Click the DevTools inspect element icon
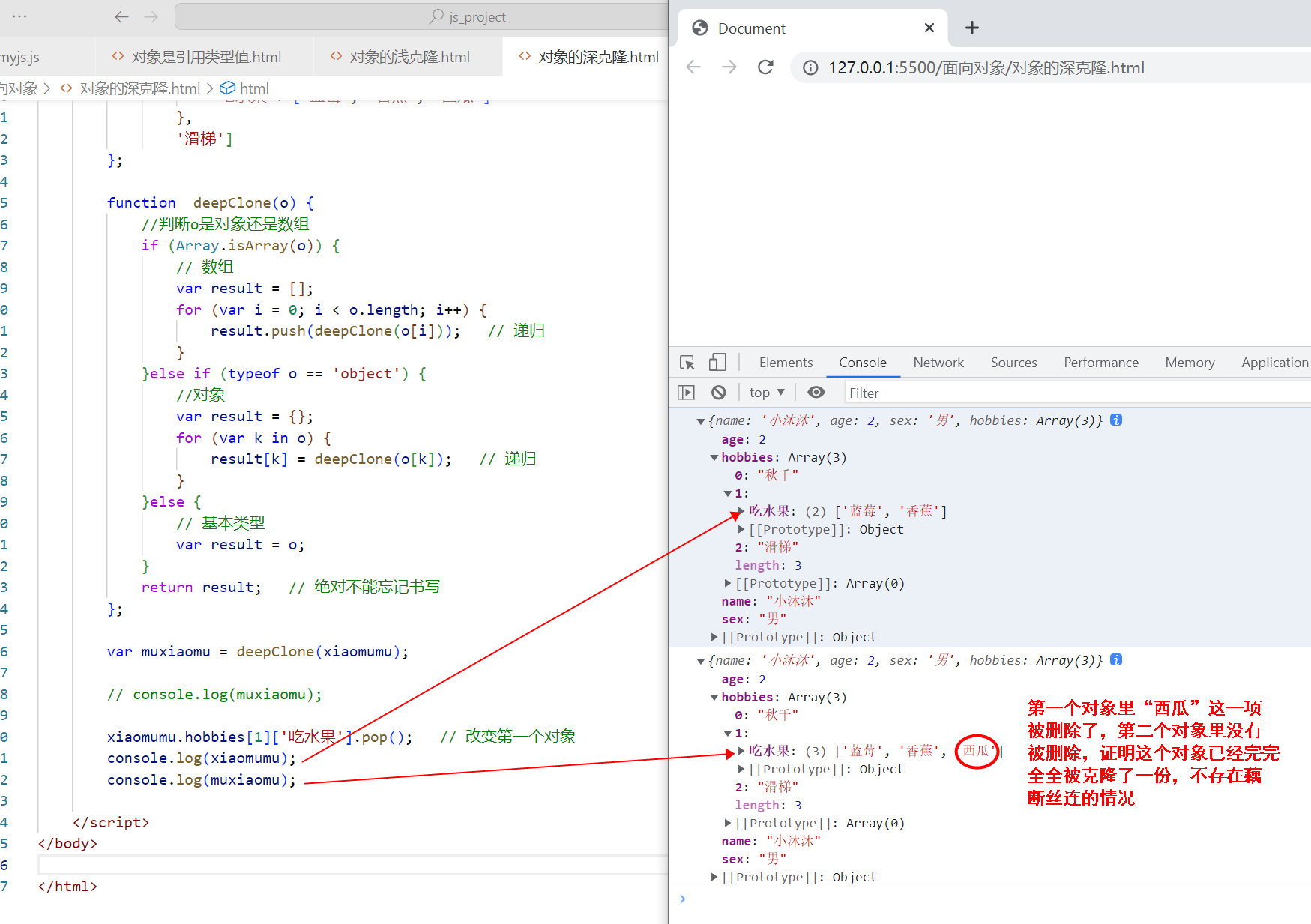The height and width of the screenshot is (924, 1311). [x=687, y=363]
